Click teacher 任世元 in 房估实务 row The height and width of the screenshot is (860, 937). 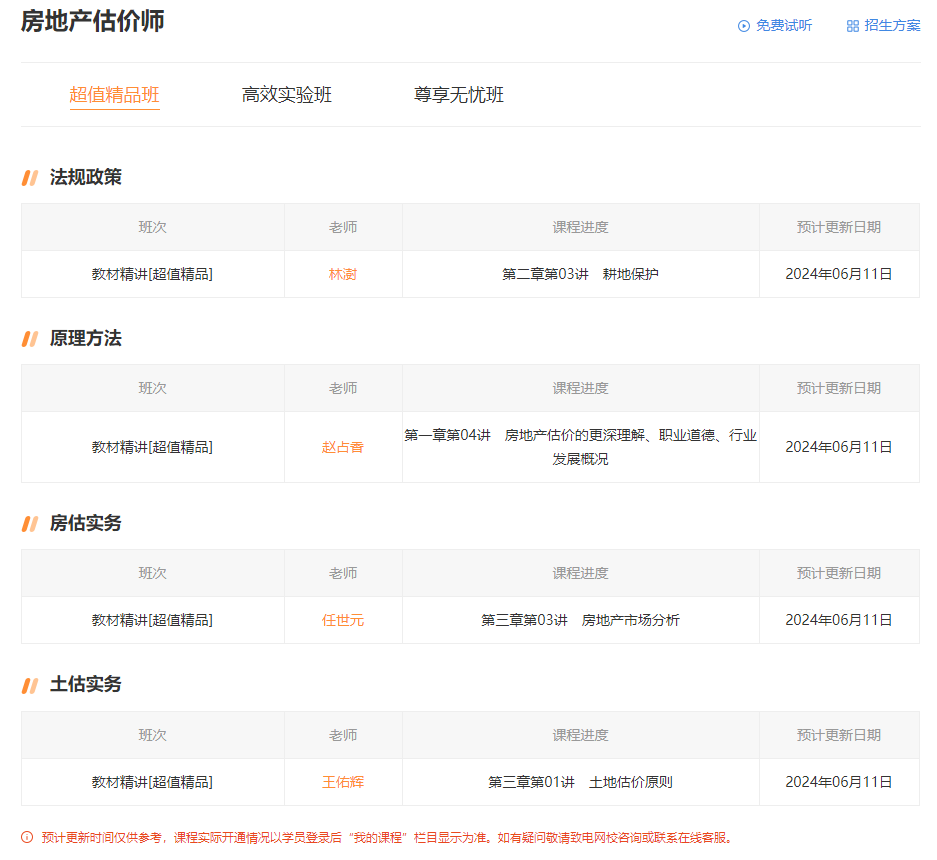tap(342, 619)
